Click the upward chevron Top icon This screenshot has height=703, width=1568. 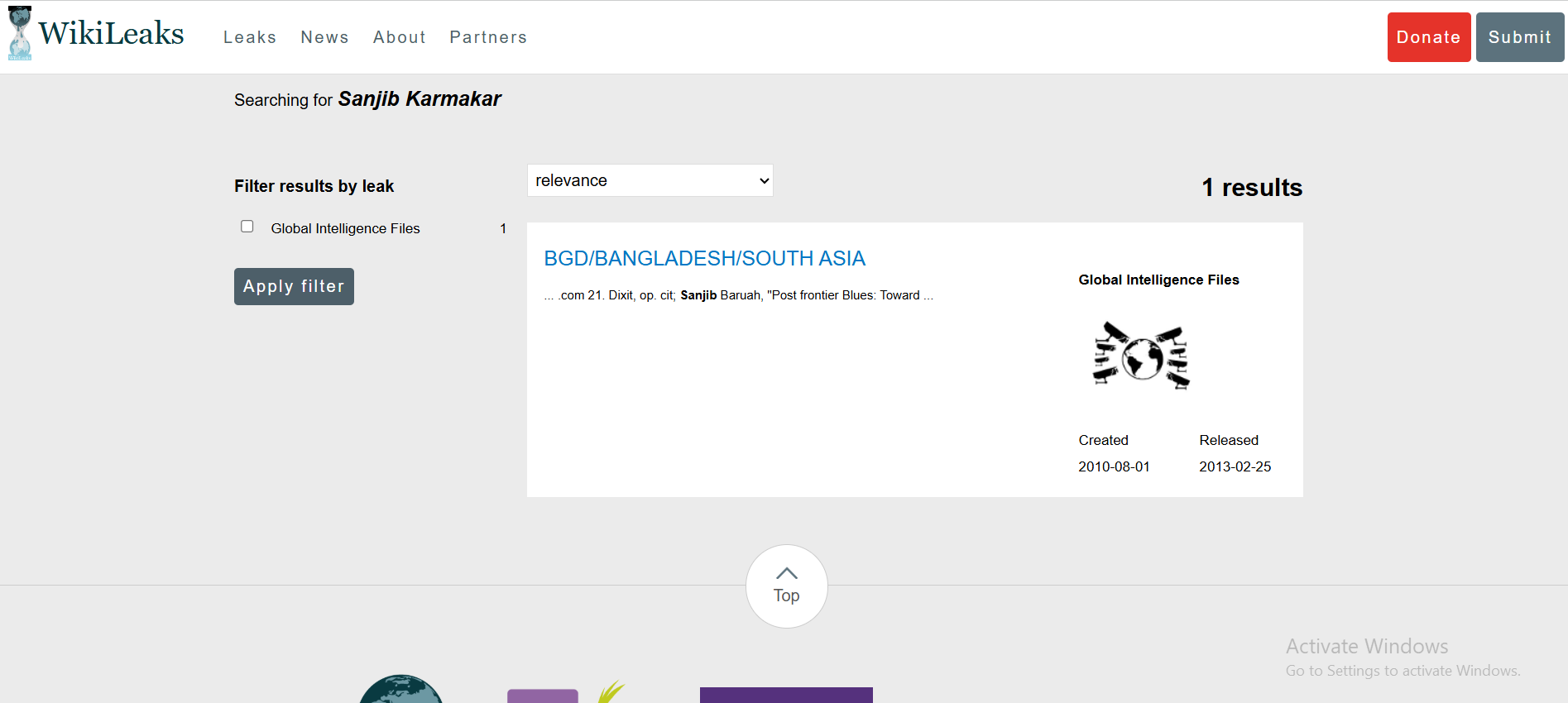click(x=787, y=573)
